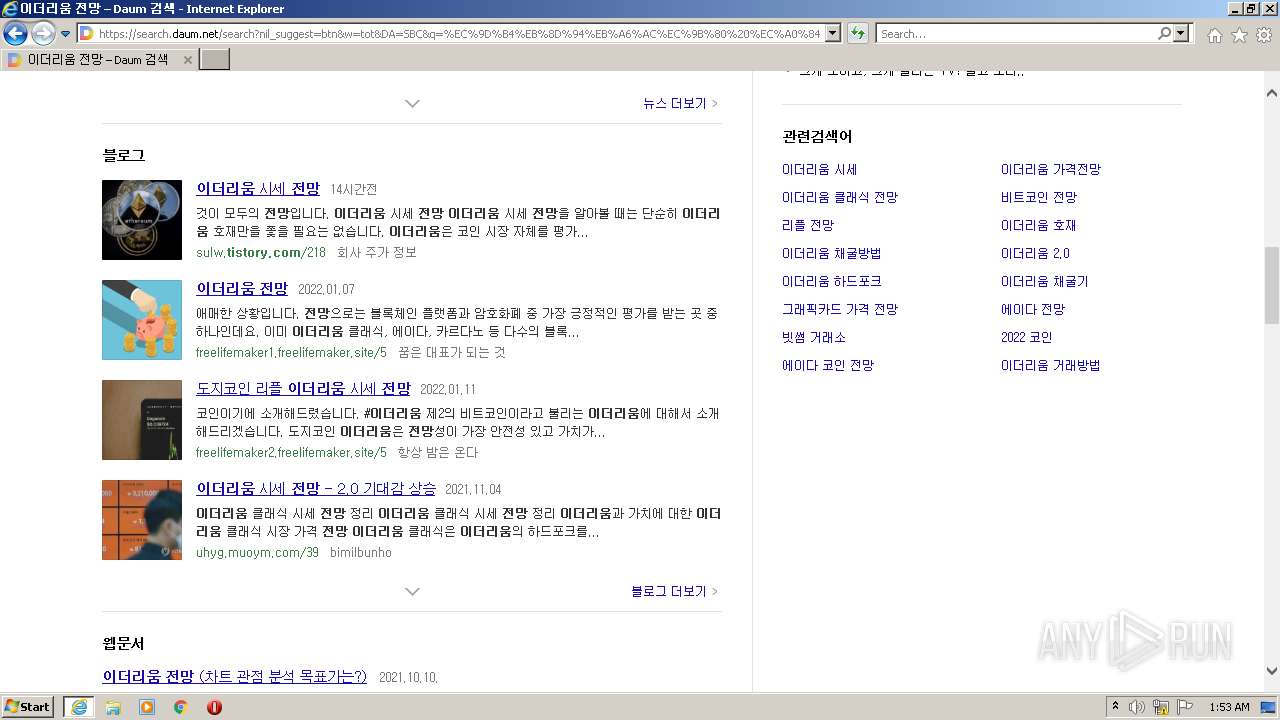
Task: Expand blog results with chevron
Action: pos(412,592)
